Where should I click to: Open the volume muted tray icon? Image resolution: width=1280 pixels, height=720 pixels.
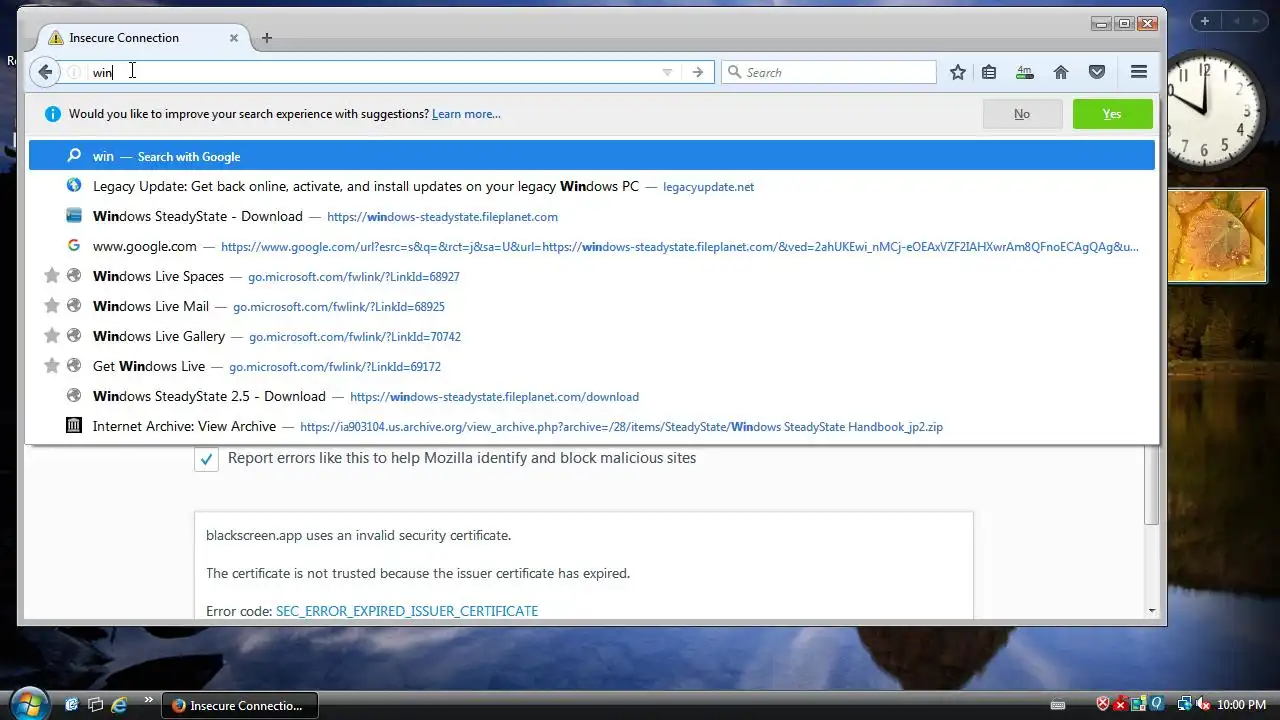point(1203,705)
